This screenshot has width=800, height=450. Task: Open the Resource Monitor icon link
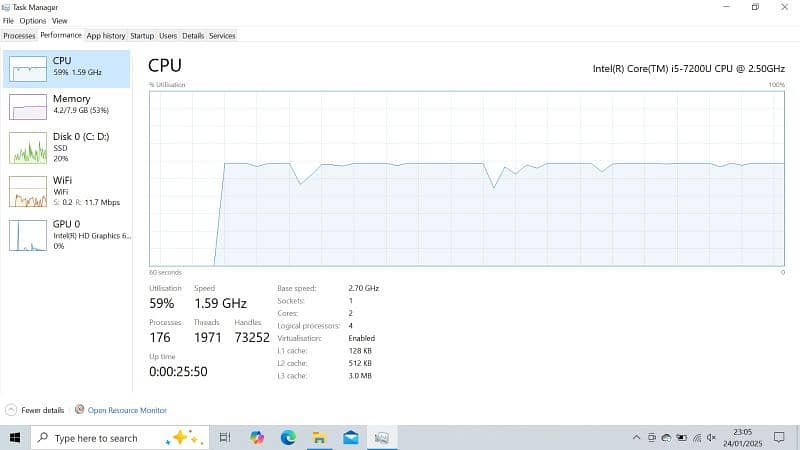coord(79,410)
